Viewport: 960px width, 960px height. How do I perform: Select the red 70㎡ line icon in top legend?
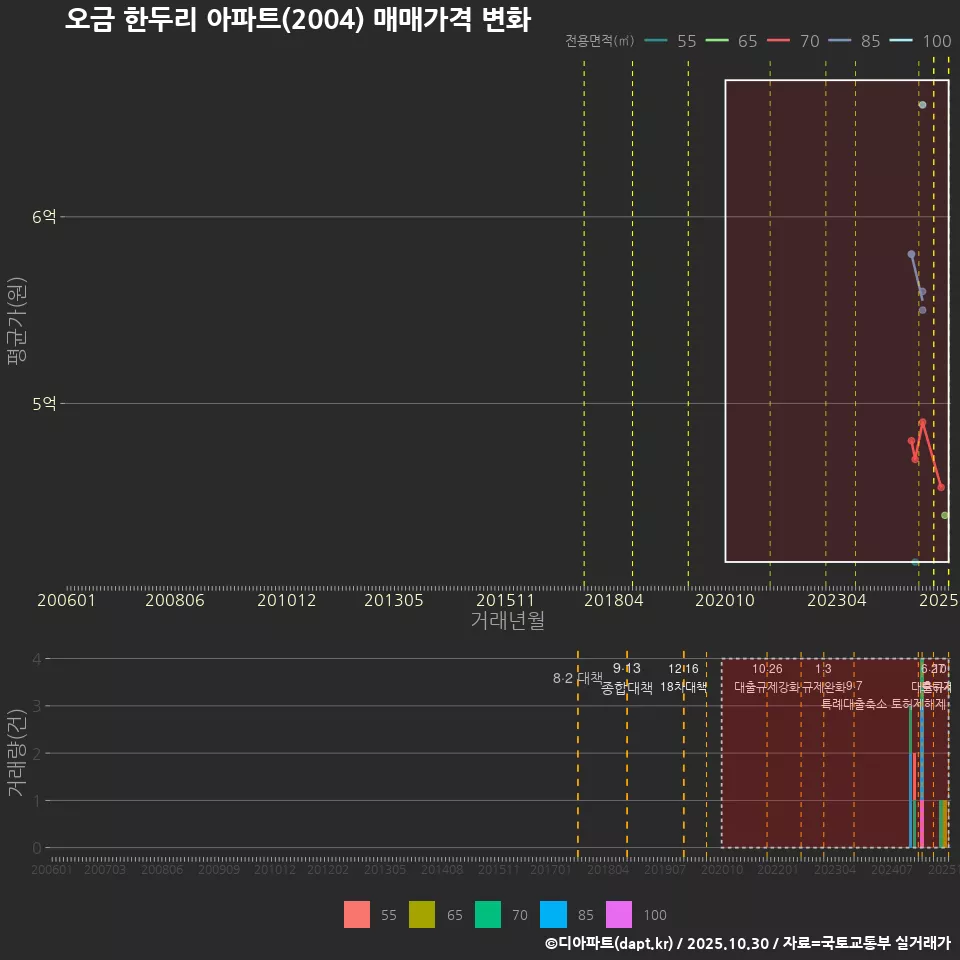click(x=778, y=42)
